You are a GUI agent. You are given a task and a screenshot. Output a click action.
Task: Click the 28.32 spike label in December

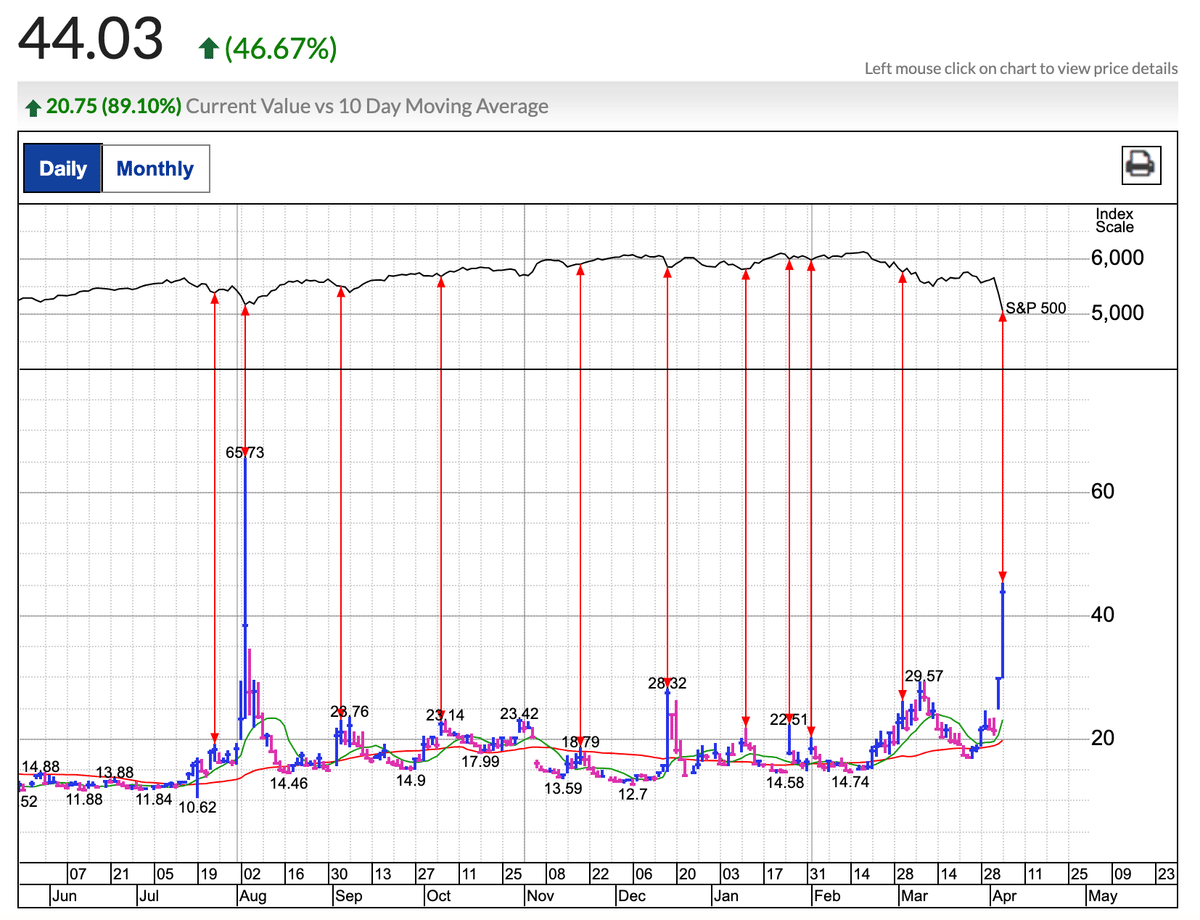pyautogui.click(x=667, y=683)
